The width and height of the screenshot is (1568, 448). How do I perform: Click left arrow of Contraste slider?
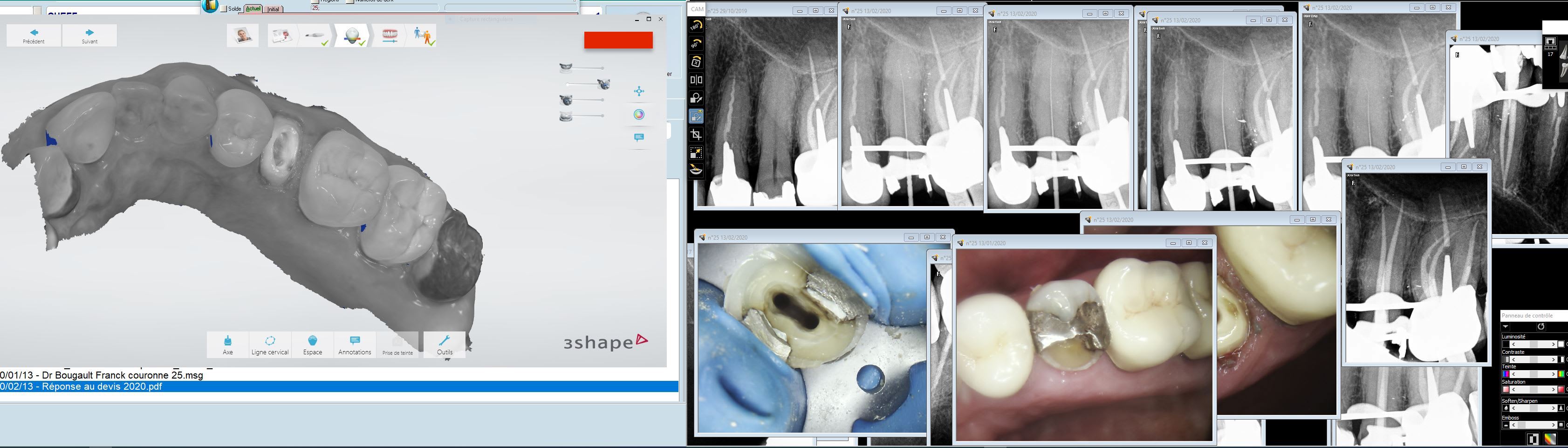click(1513, 360)
